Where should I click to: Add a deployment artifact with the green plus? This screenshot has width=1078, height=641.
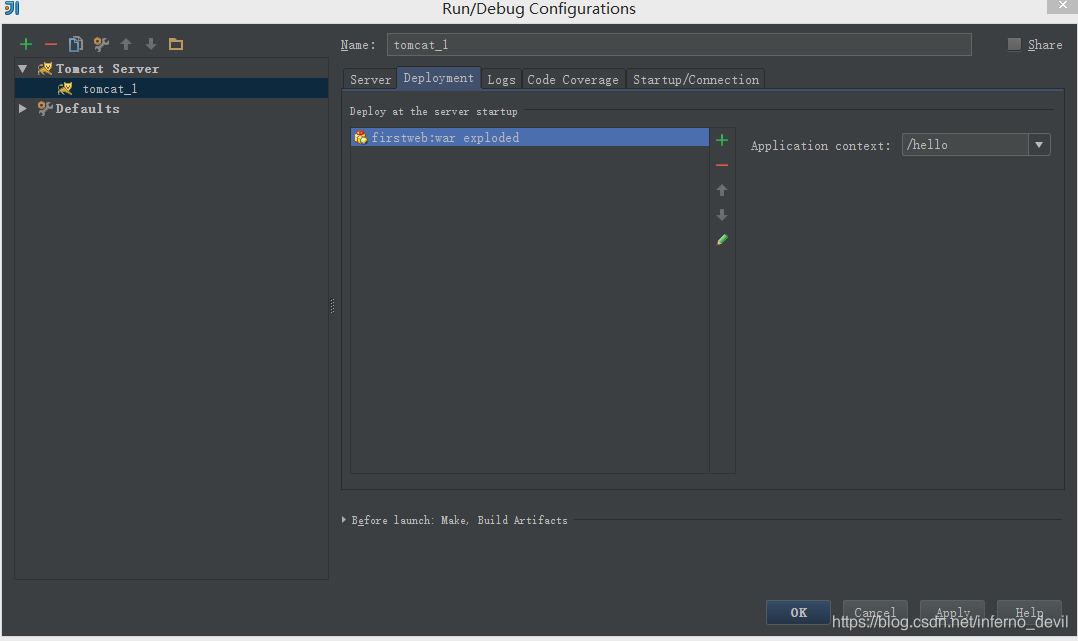pos(722,140)
